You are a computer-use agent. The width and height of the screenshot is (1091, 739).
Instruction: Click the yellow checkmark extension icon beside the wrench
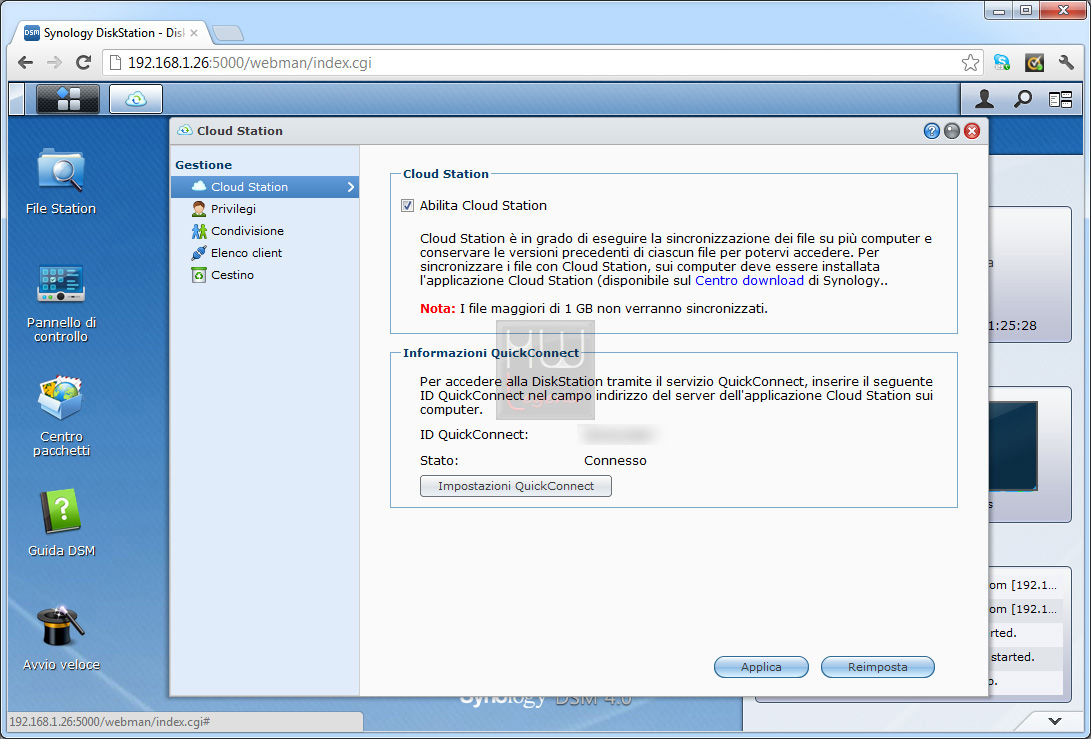[x=1034, y=63]
